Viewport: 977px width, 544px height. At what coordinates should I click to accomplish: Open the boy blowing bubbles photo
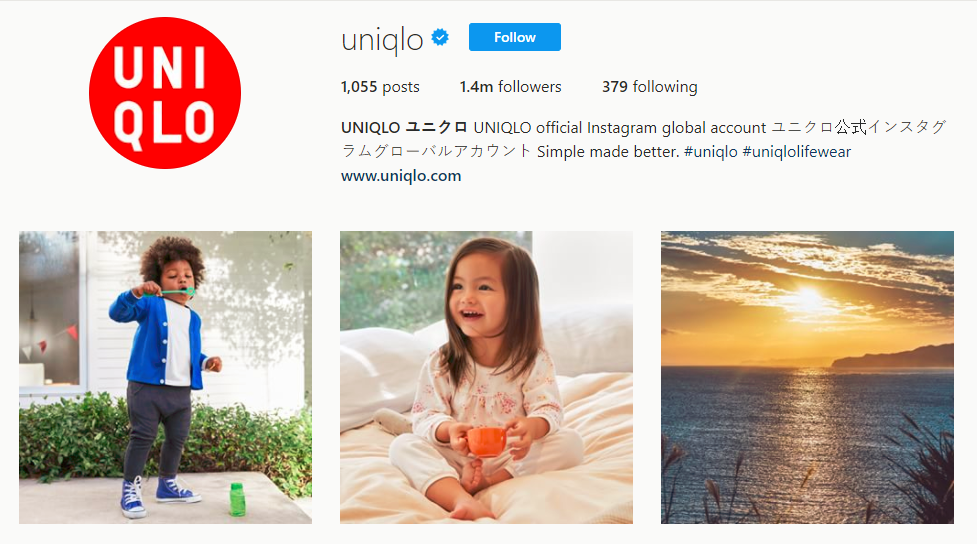165,378
